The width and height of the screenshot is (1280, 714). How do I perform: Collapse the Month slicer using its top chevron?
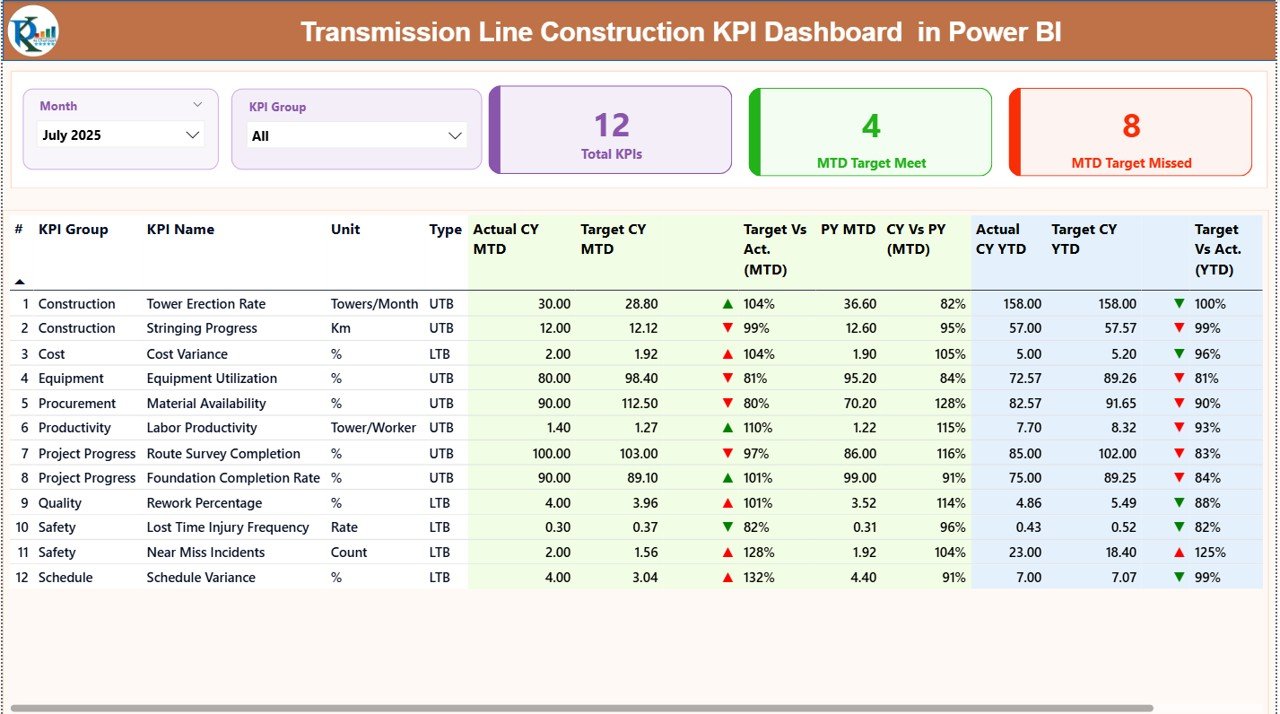pos(197,104)
